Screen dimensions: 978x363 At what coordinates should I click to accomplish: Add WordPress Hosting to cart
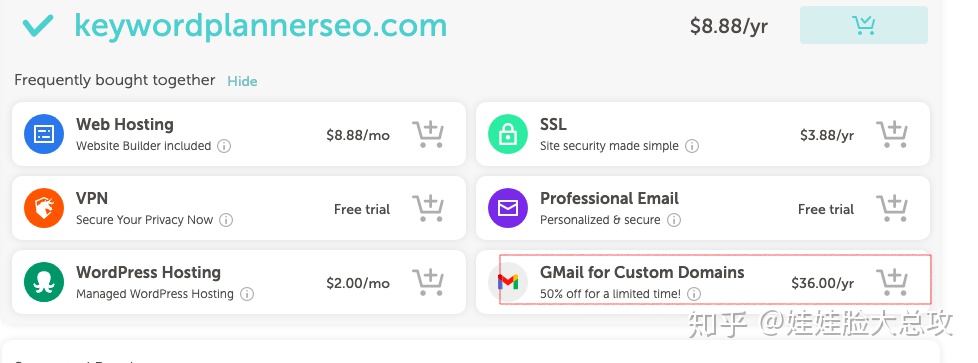coord(428,283)
